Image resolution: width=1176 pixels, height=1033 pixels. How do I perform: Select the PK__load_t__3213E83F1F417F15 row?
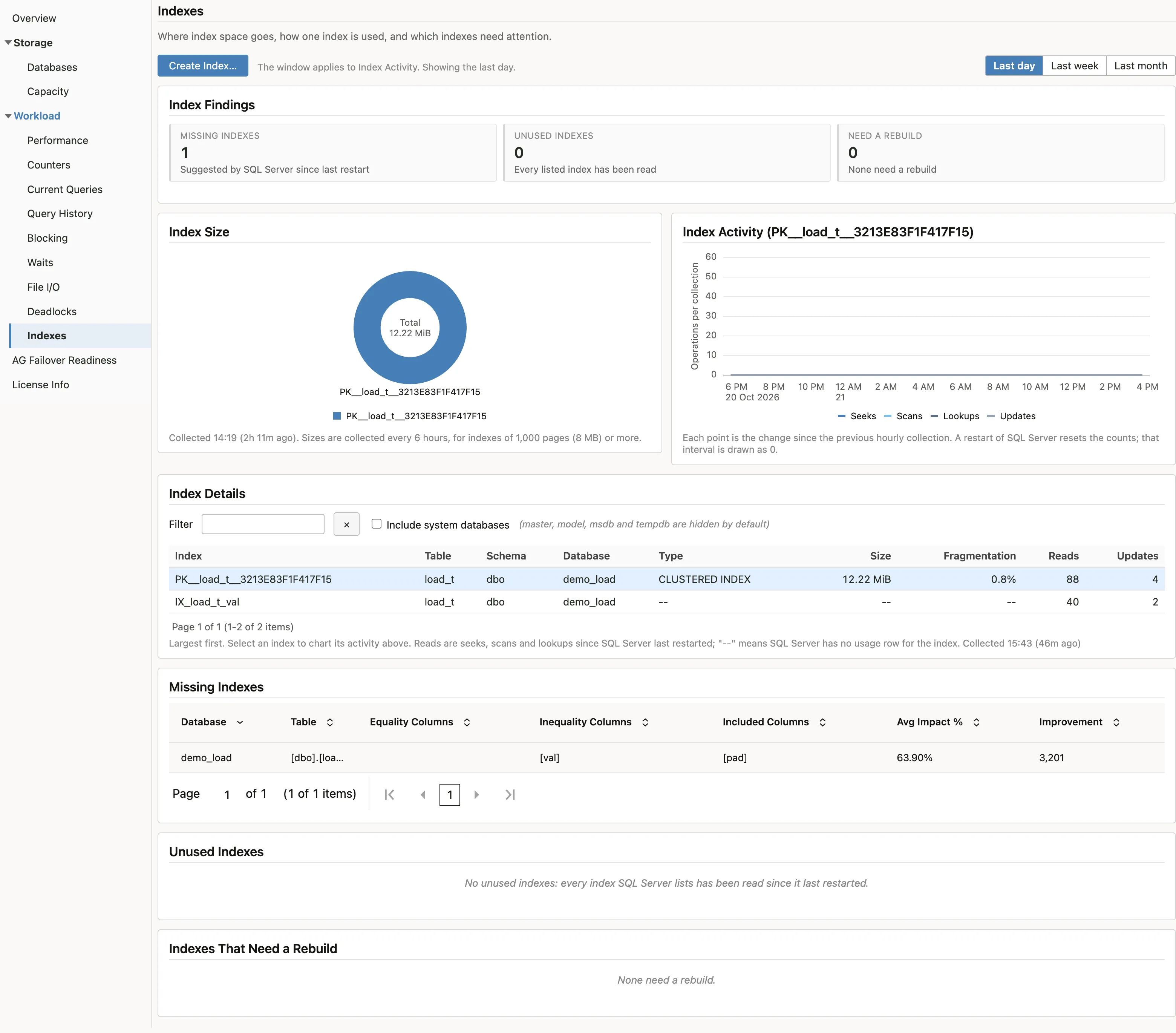point(666,579)
